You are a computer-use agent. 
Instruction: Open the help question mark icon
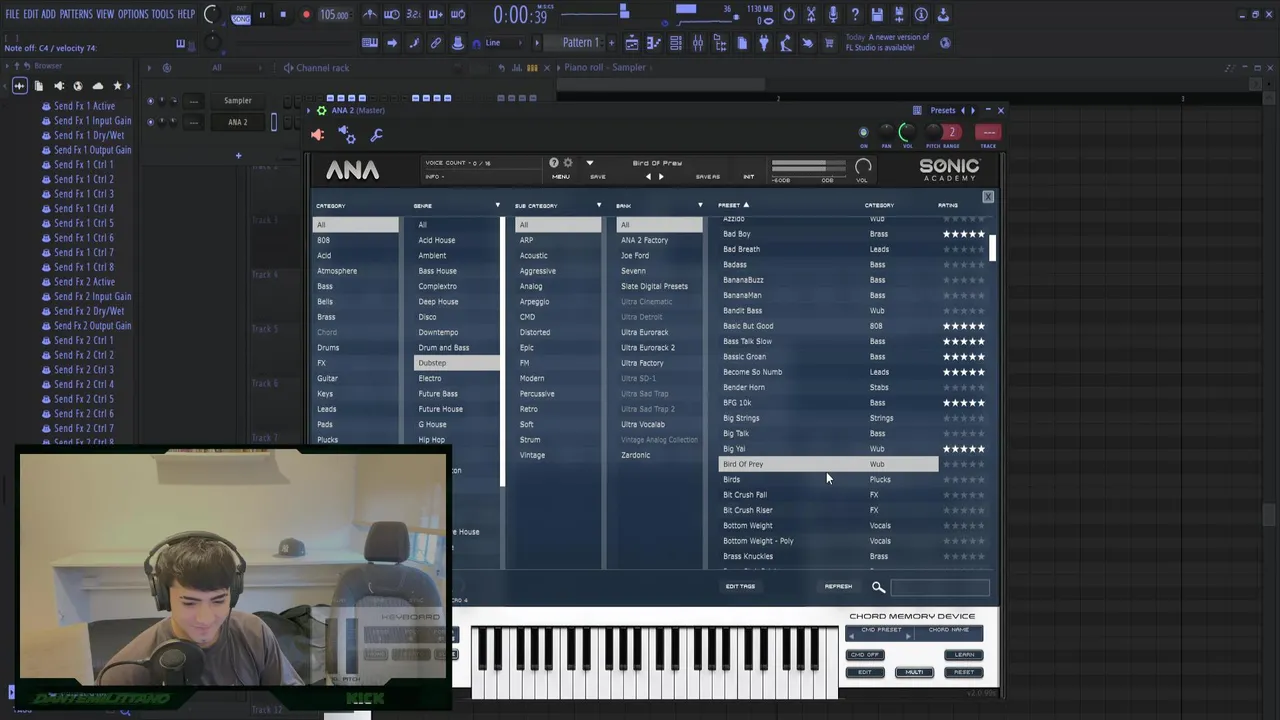[855, 15]
